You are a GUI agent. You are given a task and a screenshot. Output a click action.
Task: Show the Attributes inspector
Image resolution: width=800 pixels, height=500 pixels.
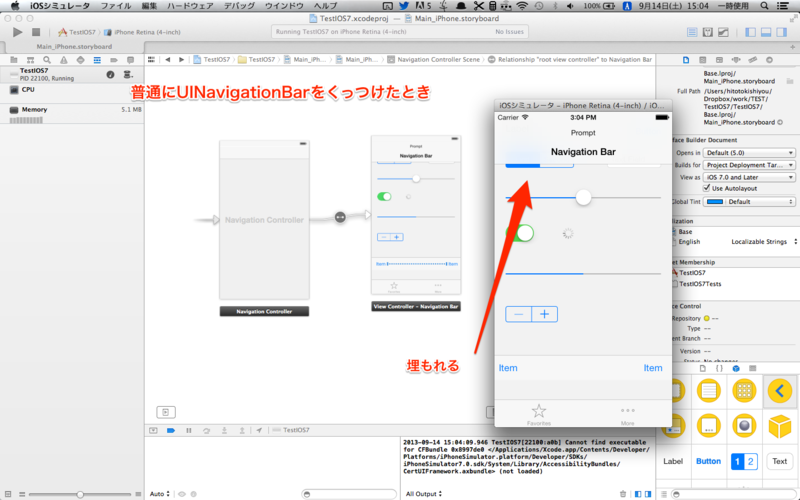pos(736,60)
